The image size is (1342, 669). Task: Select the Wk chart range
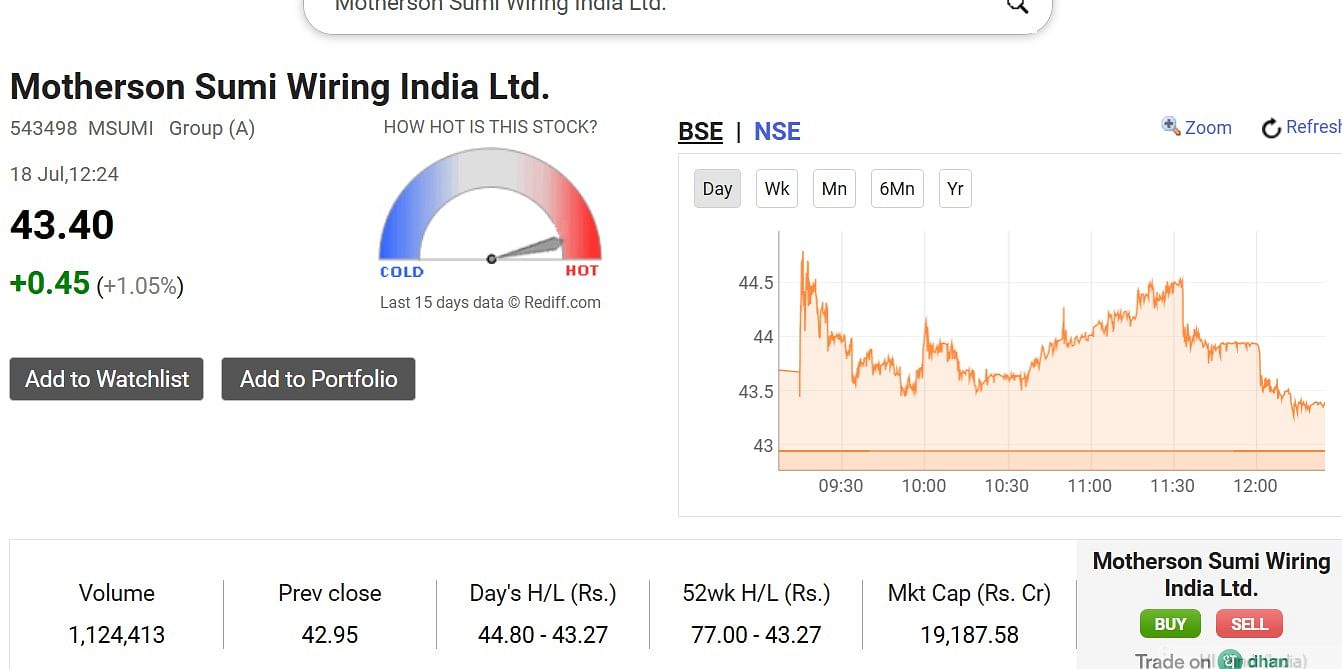[x=777, y=188]
